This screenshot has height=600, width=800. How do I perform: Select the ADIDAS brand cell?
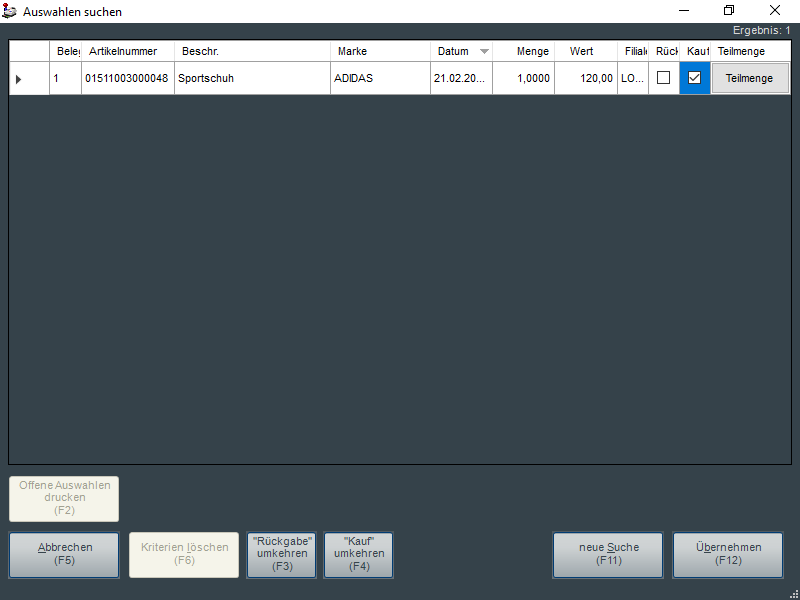tap(380, 78)
